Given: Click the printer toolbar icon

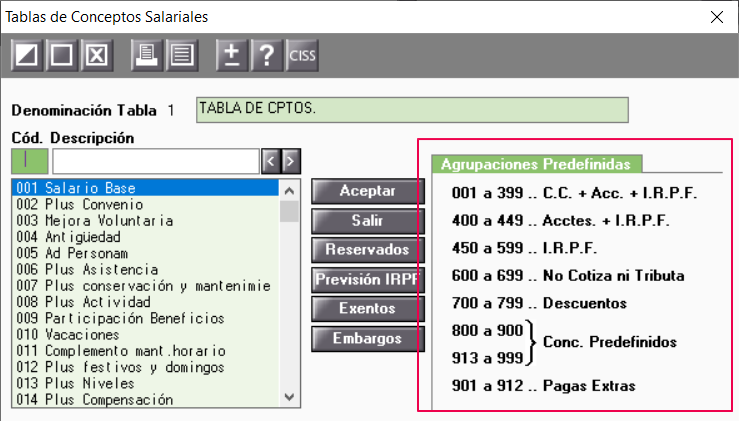Looking at the screenshot, I should pyautogui.click(x=147, y=56).
